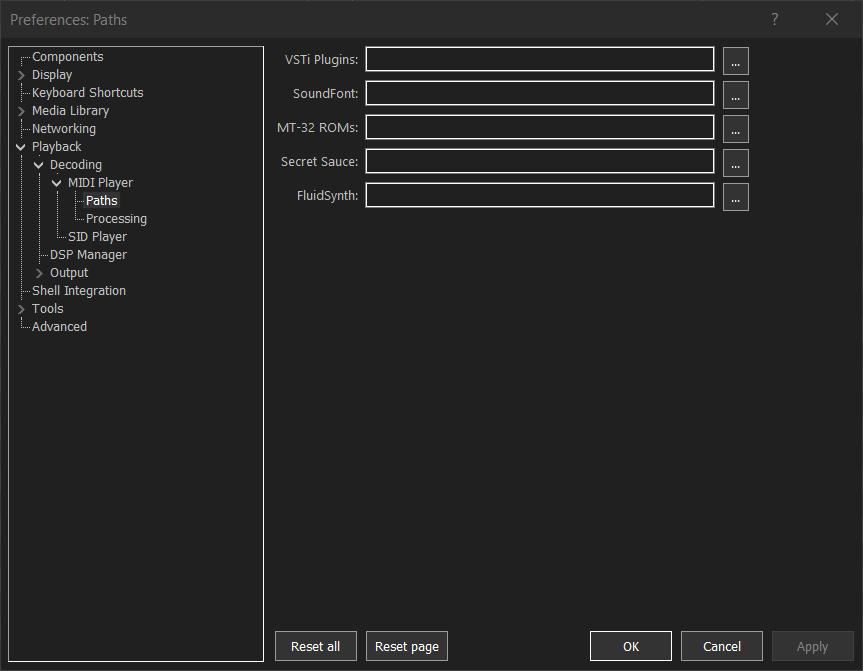Select MIDI Player in the tree
Screen dimensions: 863x671
100,183
